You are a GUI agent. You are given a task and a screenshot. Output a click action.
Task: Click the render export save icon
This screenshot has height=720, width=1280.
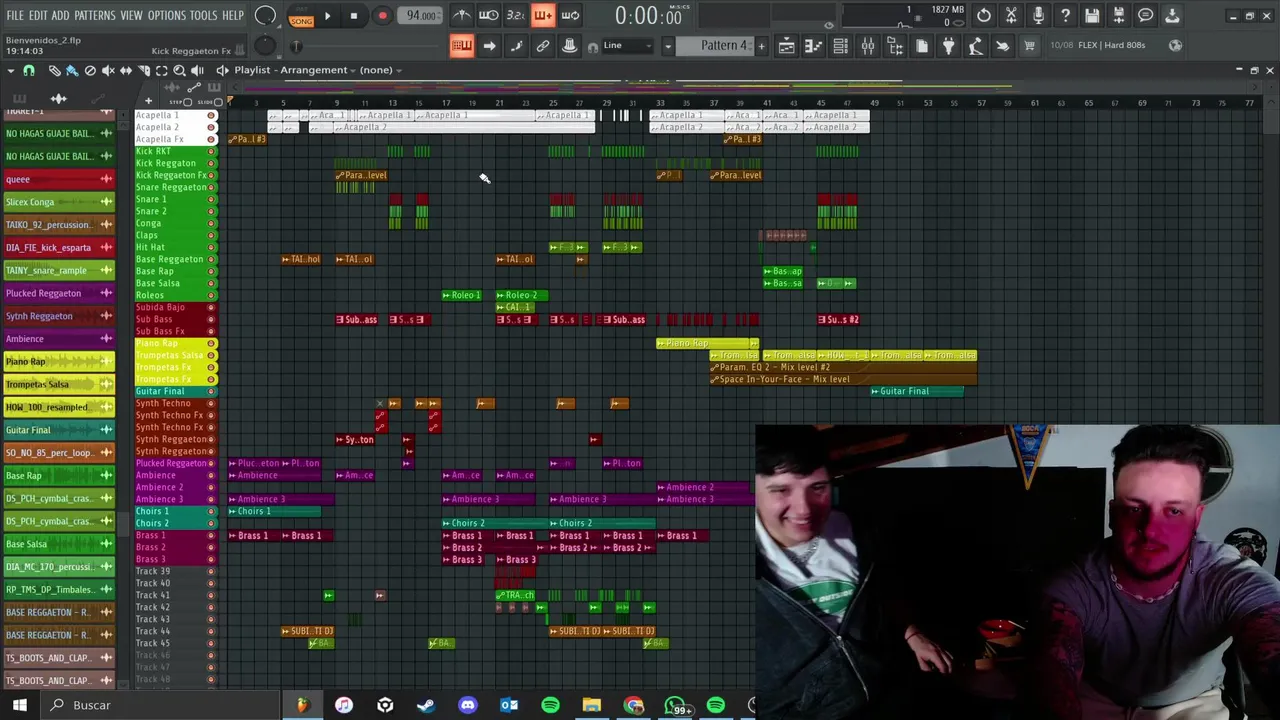pos(1119,15)
